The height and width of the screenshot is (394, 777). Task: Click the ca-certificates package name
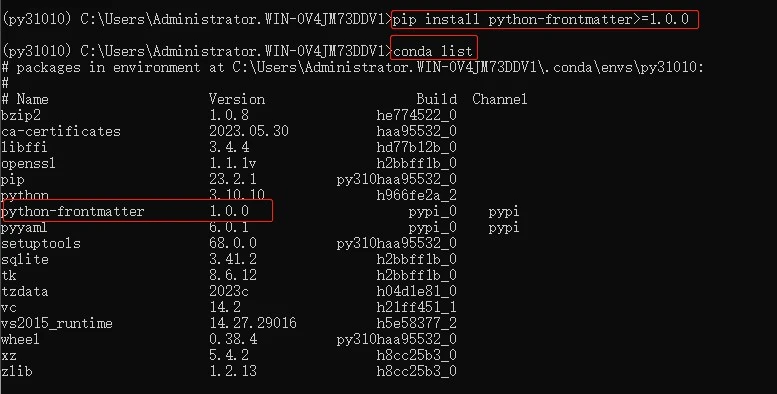[61, 131]
